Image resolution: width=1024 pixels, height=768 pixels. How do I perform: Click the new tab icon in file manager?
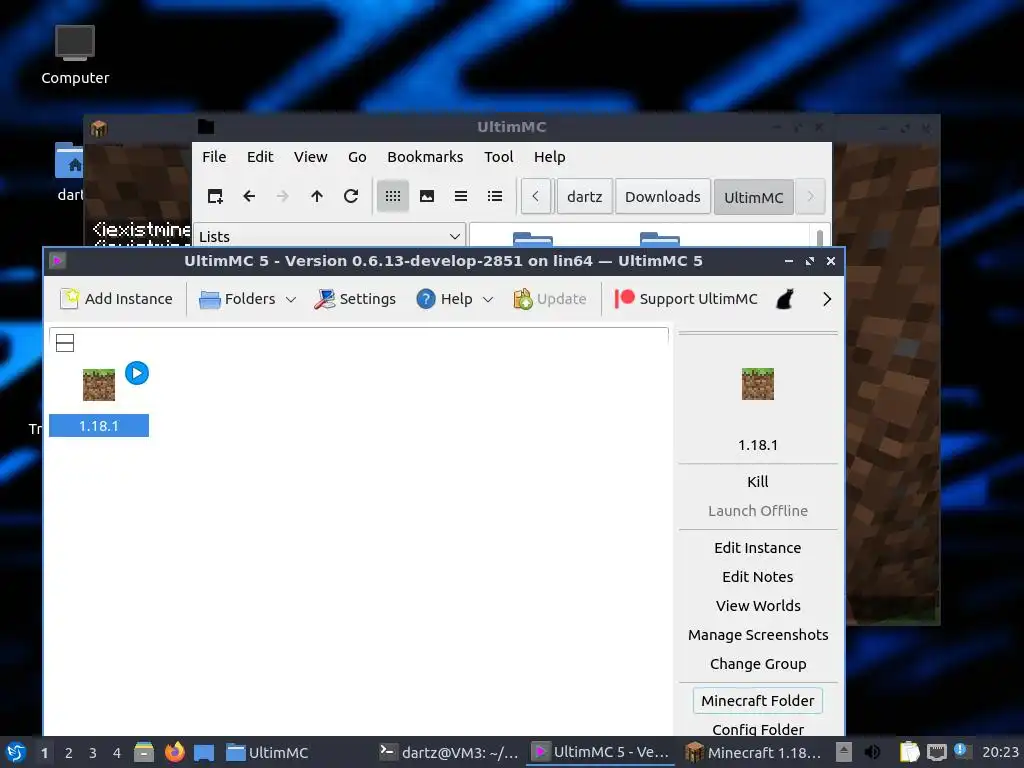(215, 196)
